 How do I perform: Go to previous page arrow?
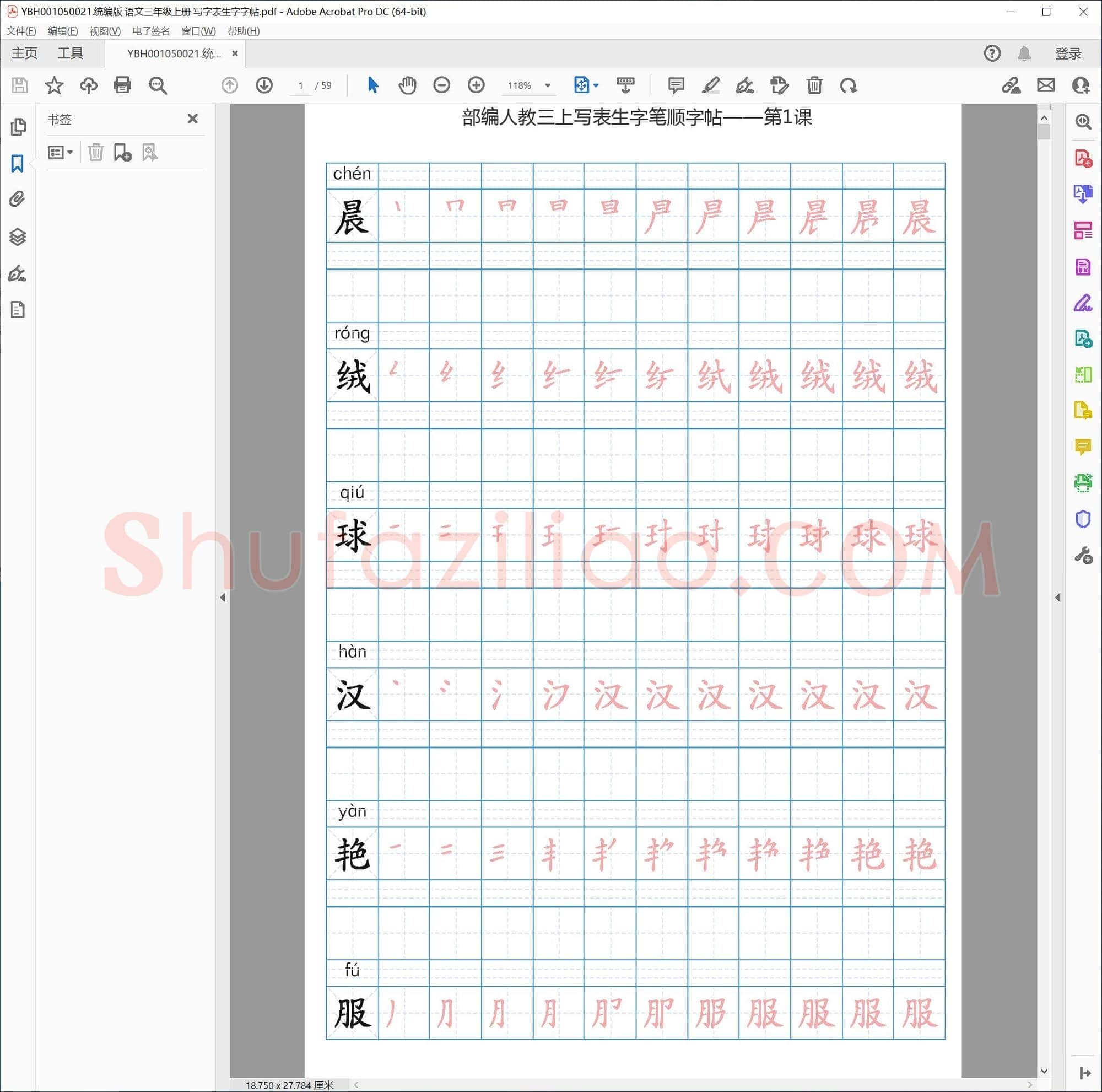pyautogui.click(x=229, y=85)
